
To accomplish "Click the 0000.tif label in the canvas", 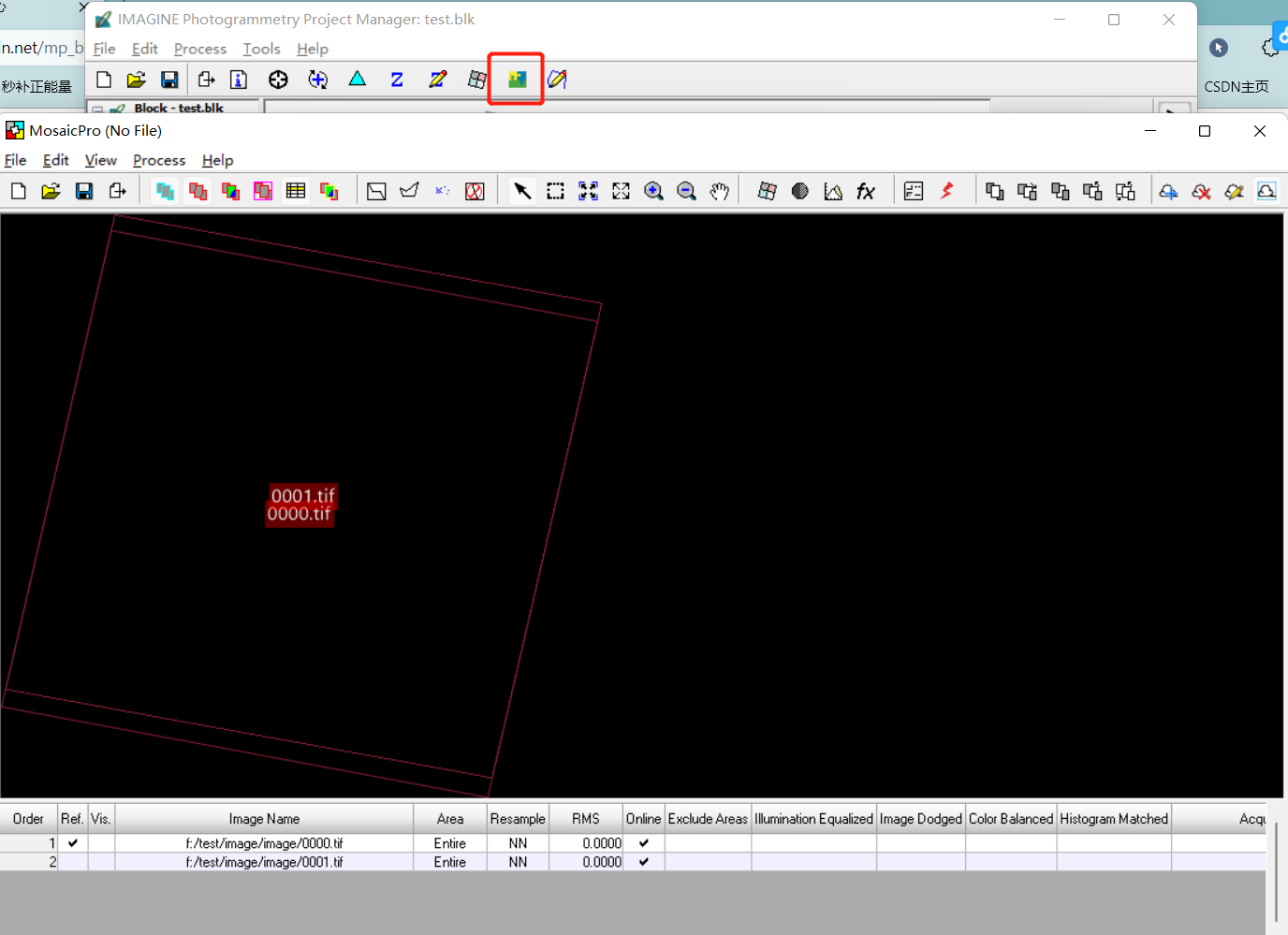I will tap(300, 514).
